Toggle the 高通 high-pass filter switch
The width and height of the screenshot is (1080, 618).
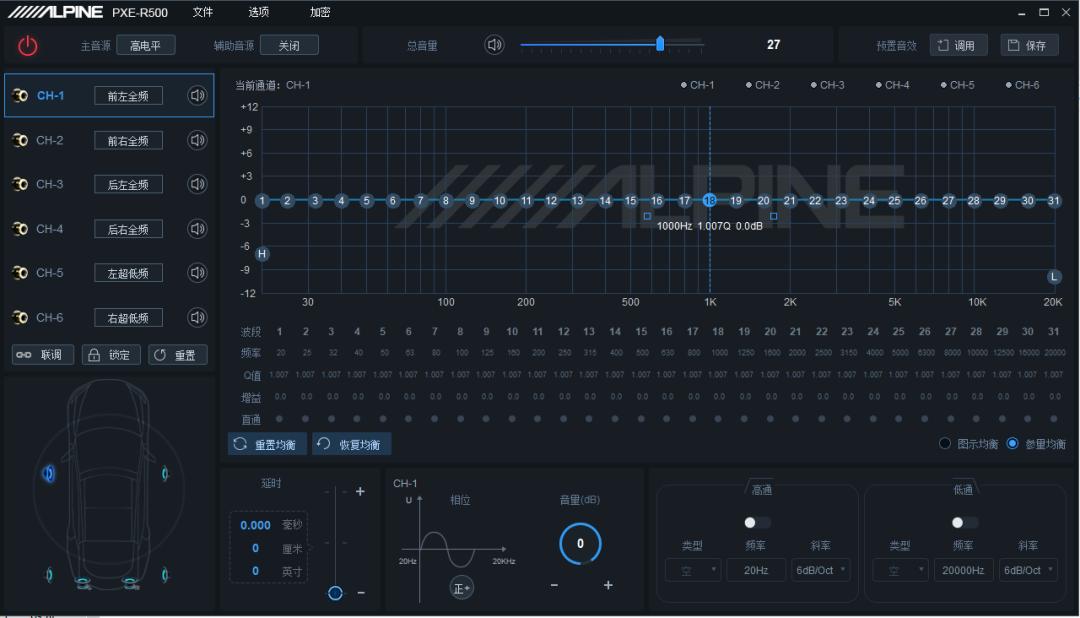[757, 522]
